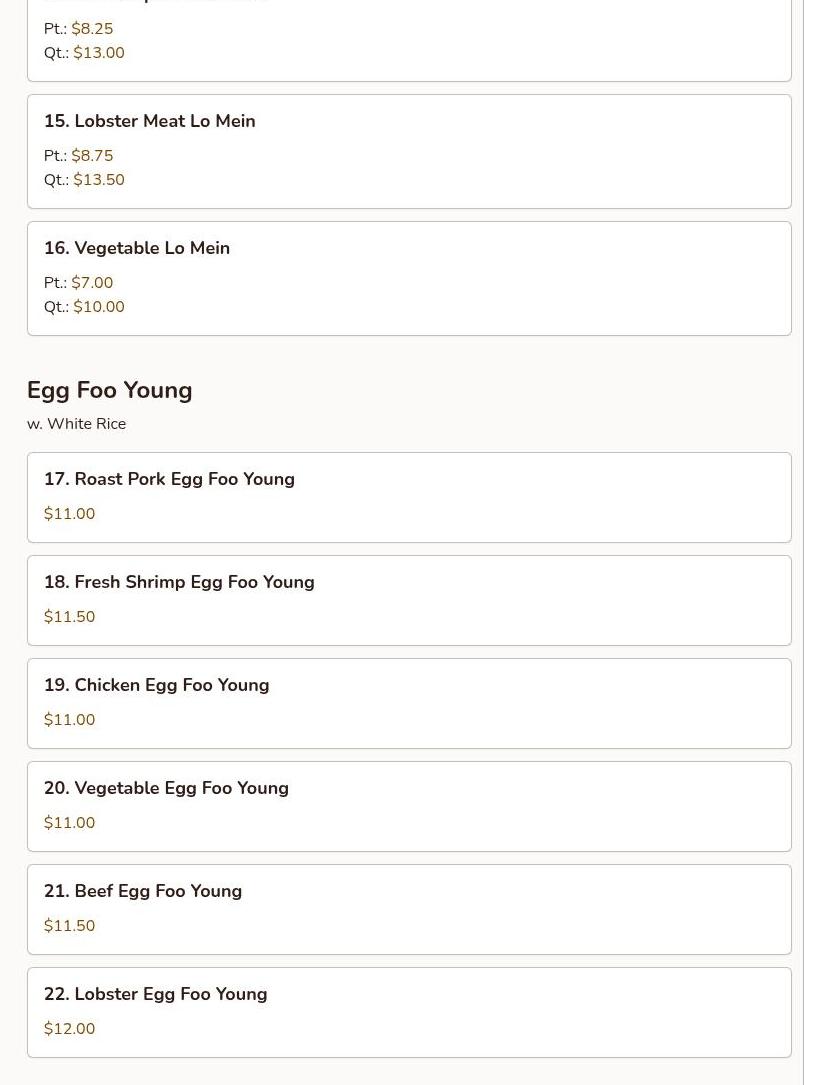Click Fresh Shrimp Egg Foo Young $11.50 price

tap(70, 617)
